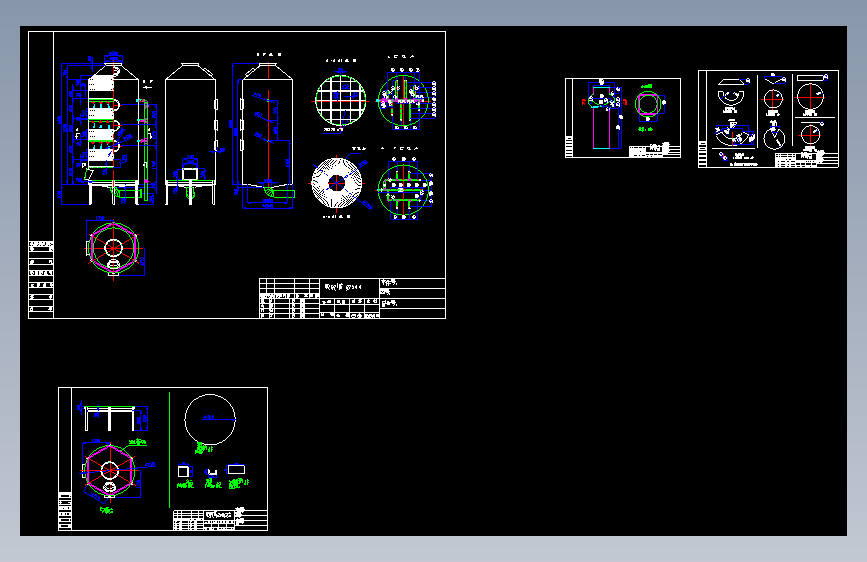Select the top-right red crosshair circle in the far-right sheet
The height and width of the screenshot is (562, 867).
(x=810, y=97)
